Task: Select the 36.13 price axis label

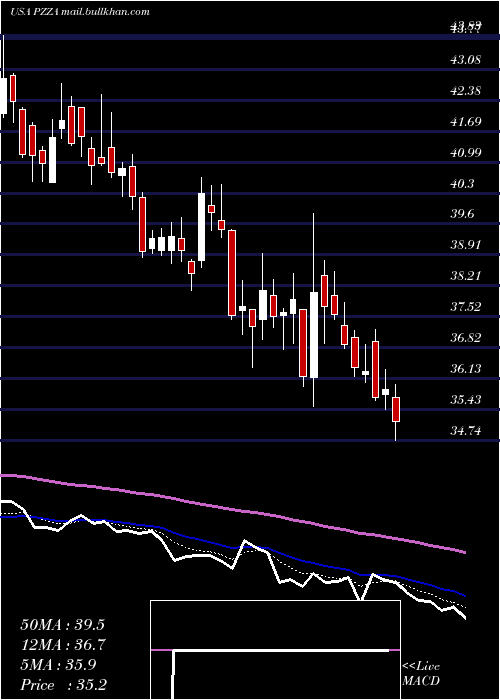Action: 466,369
